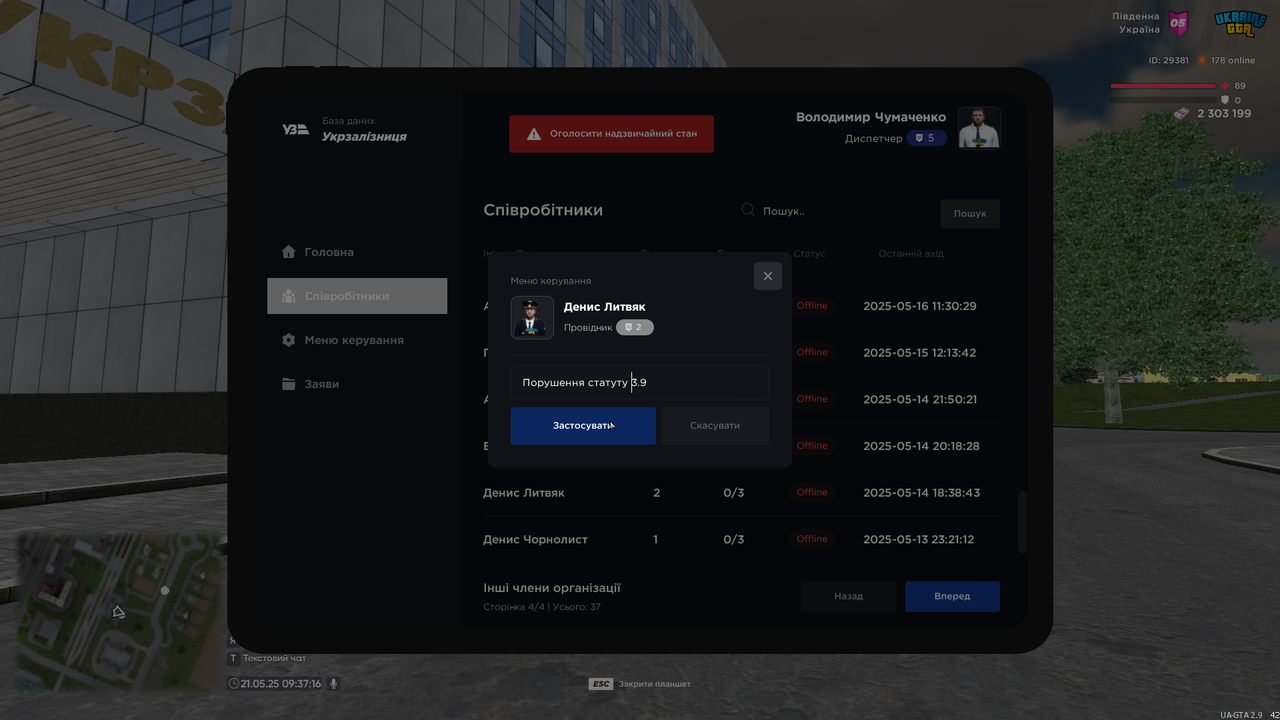Click the armor shield icon in HUD
This screenshot has height=720, width=1280.
tap(1224, 100)
